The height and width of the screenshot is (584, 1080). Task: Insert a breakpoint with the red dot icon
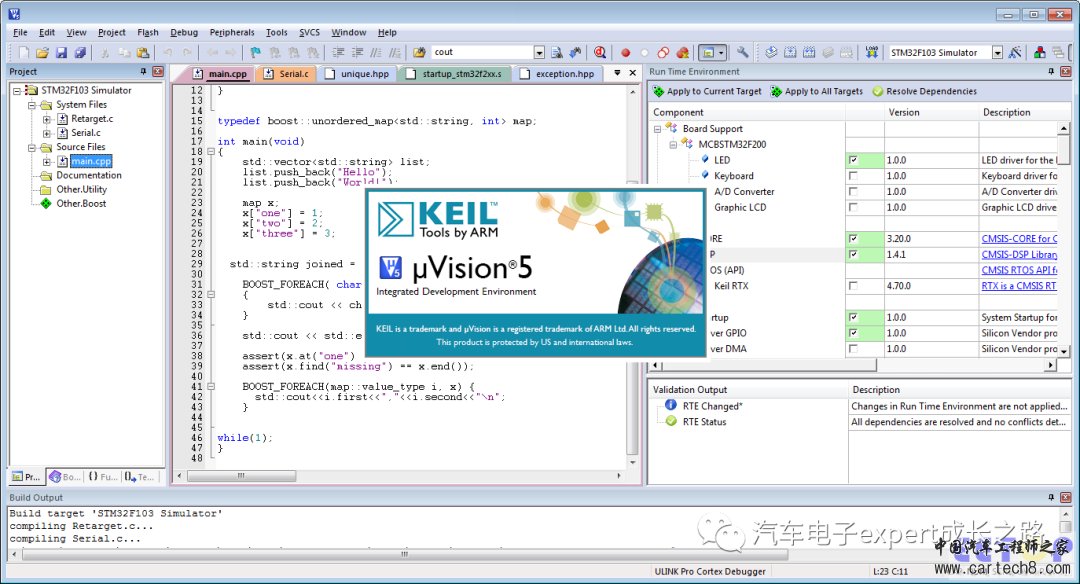625,52
